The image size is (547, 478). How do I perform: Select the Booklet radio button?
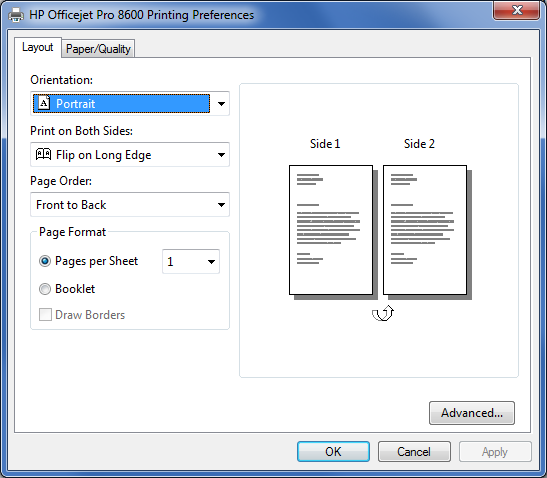coord(45,289)
